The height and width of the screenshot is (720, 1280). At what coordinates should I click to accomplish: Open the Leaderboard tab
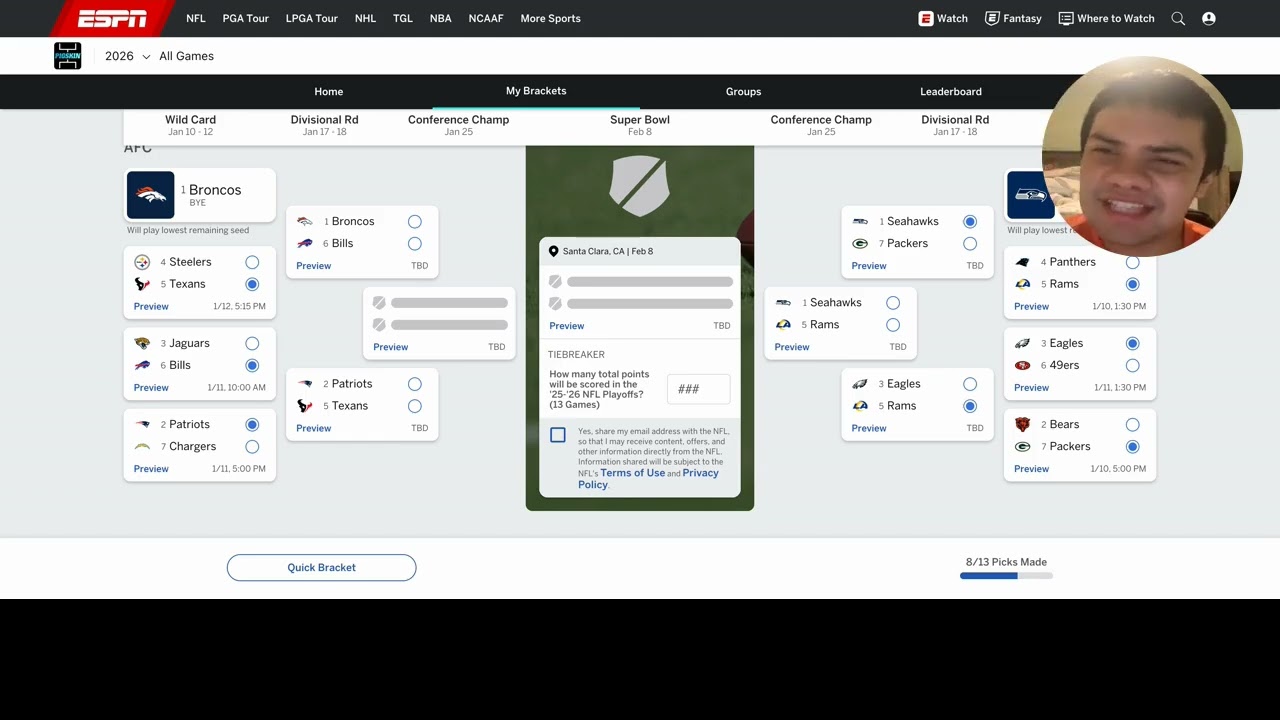point(951,91)
